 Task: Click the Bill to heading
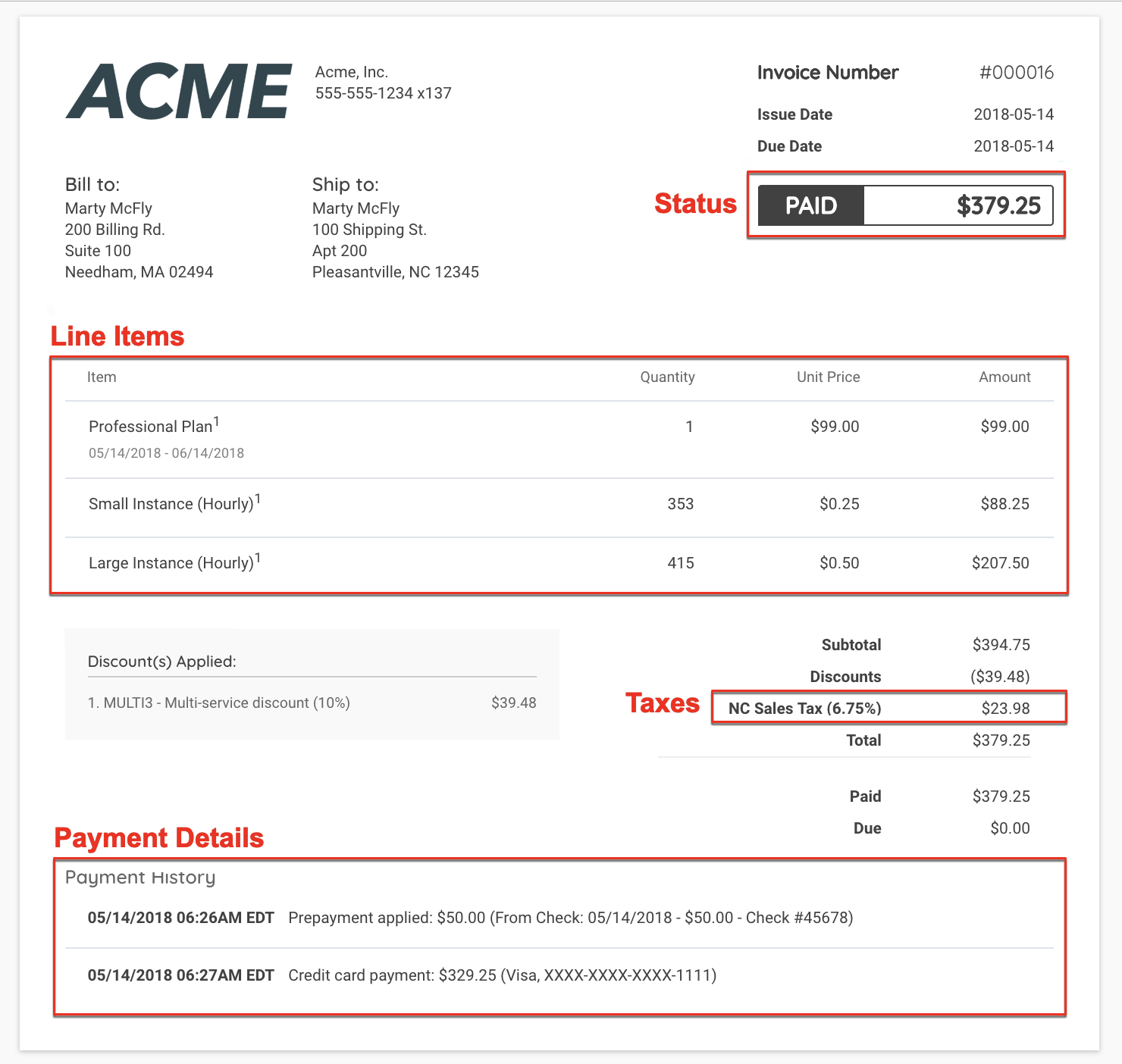(92, 185)
